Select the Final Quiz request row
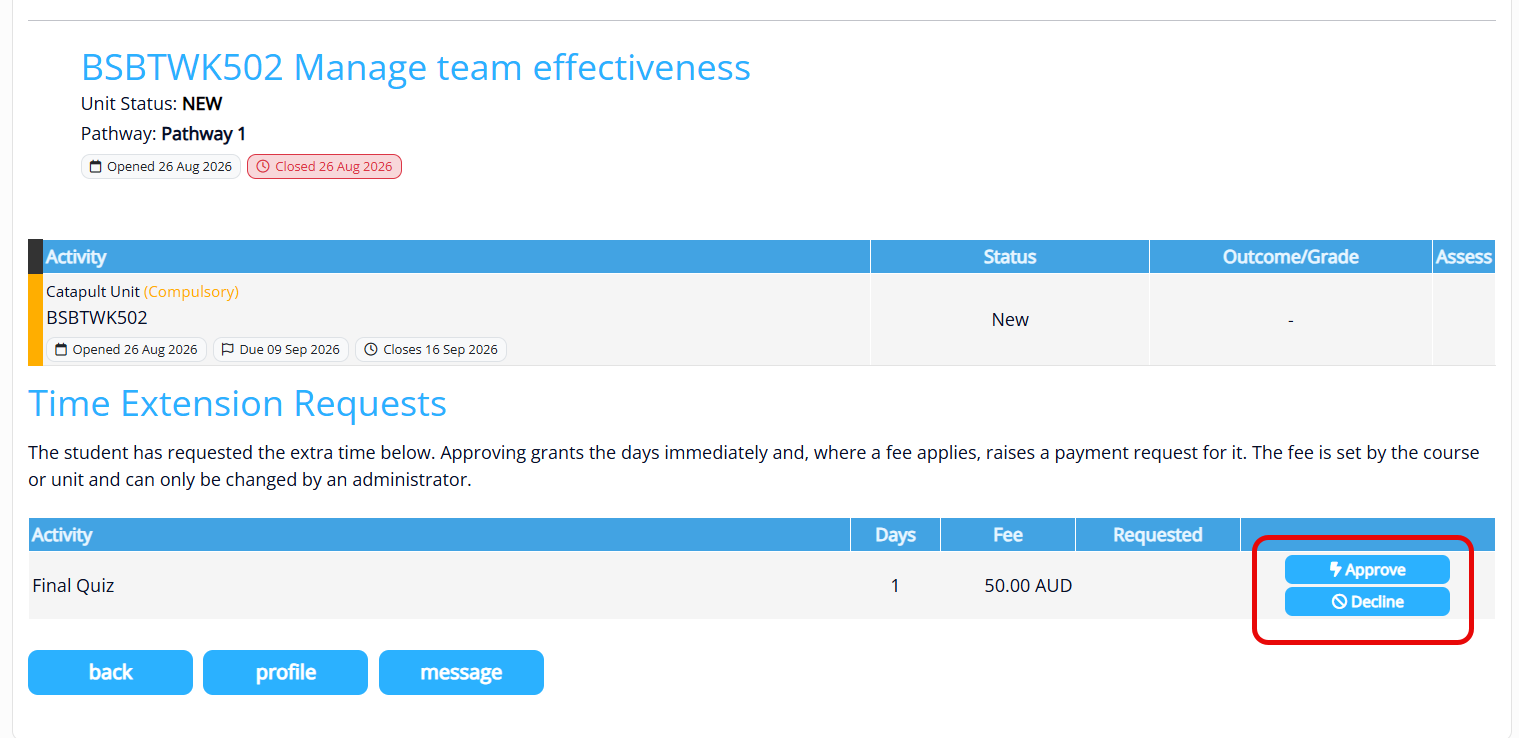Viewport: 1519px width, 738px height. (762, 585)
